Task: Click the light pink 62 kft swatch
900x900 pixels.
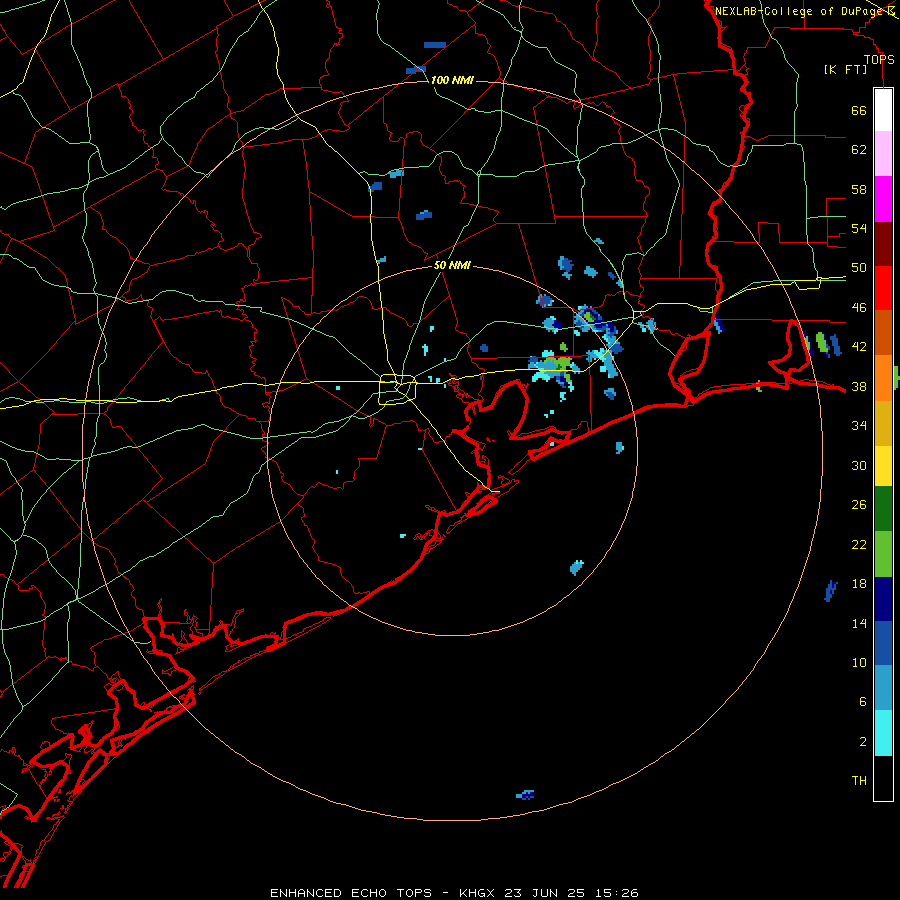Action: pyautogui.click(x=883, y=154)
